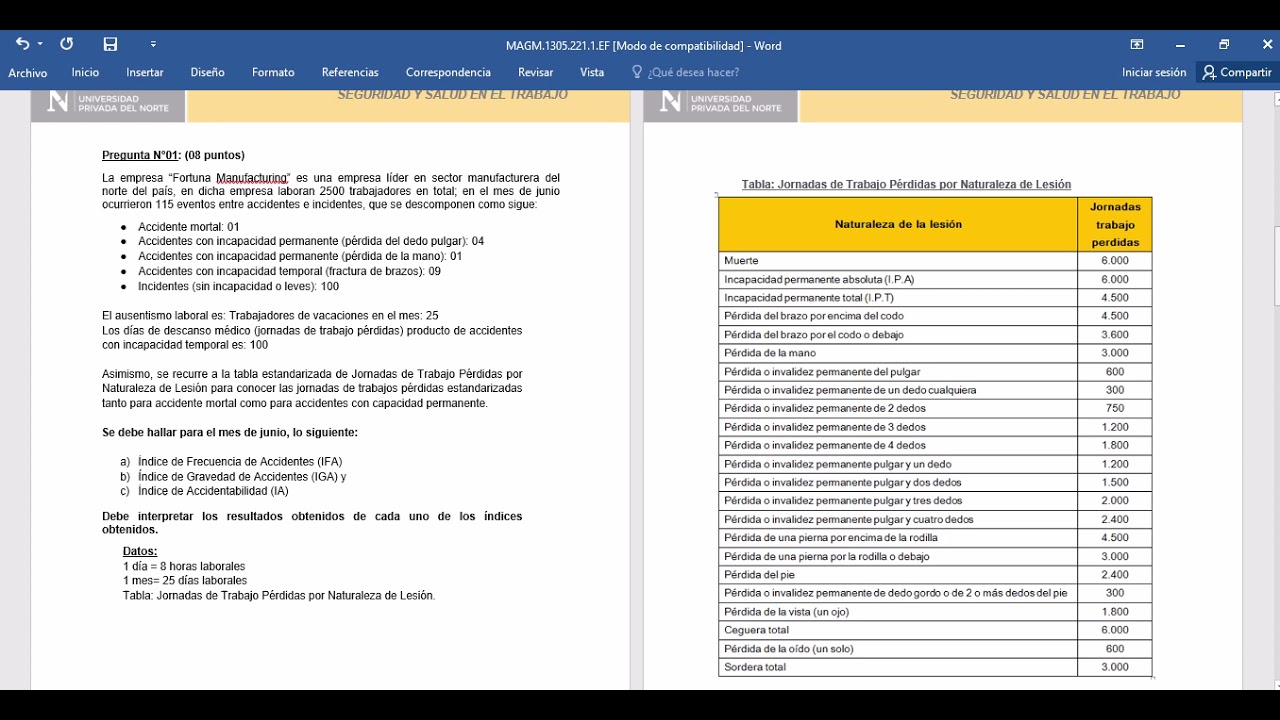Open the Revisar tab
This screenshot has height=720, width=1280.
pyautogui.click(x=535, y=72)
